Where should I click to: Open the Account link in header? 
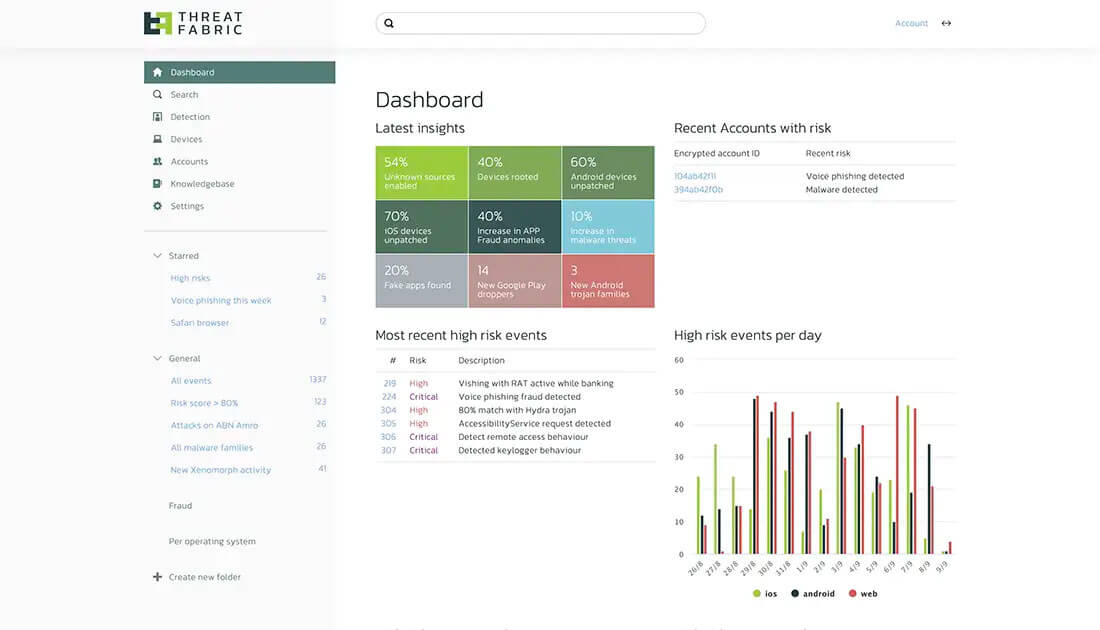pyautogui.click(x=911, y=23)
